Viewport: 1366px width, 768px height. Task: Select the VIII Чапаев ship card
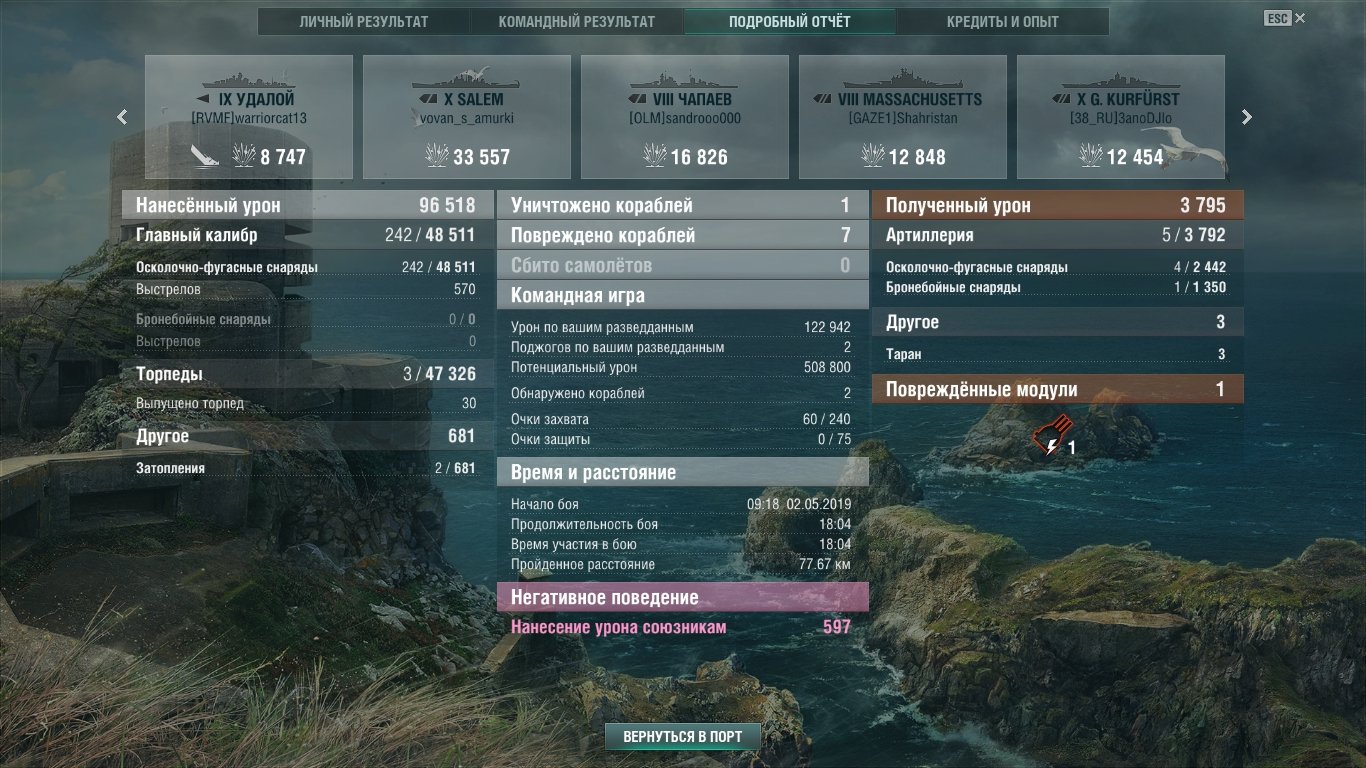coord(685,117)
